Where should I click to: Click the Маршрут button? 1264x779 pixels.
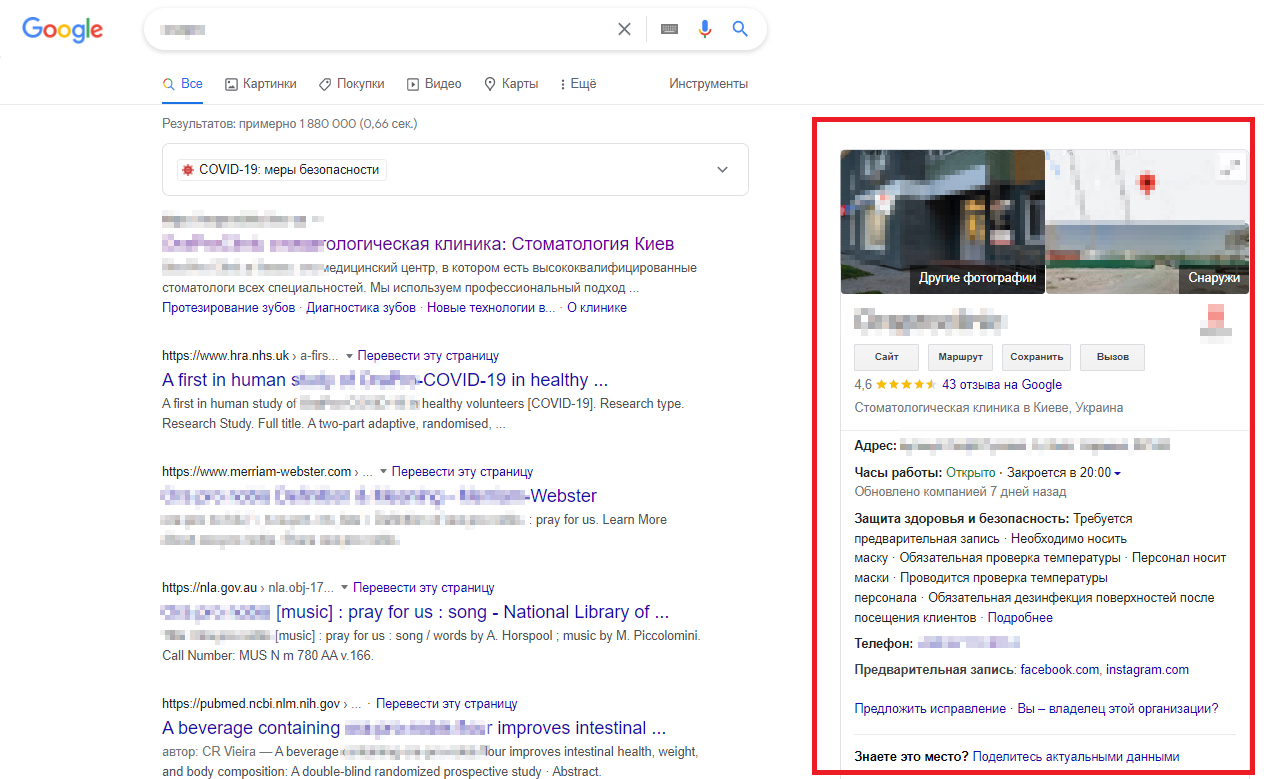pos(959,357)
